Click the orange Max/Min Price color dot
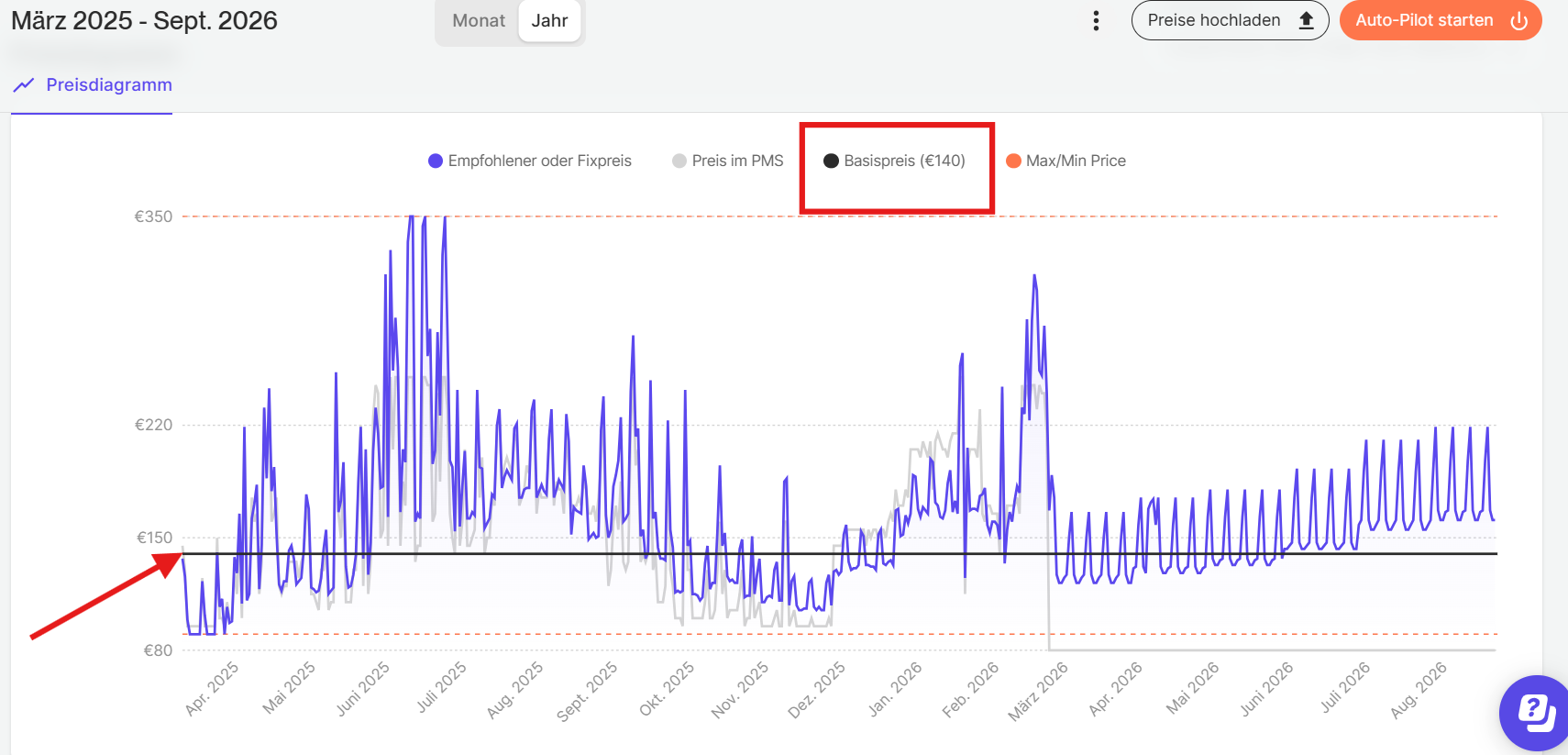 pos(1013,161)
